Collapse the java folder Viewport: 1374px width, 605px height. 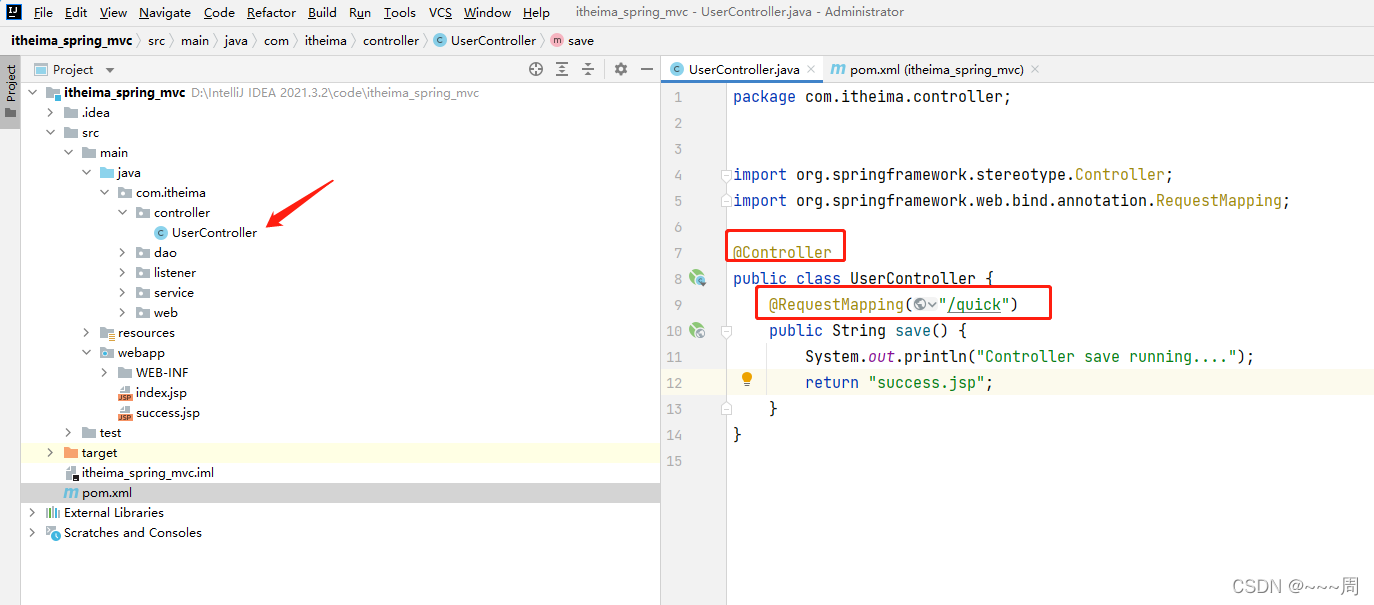point(87,172)
